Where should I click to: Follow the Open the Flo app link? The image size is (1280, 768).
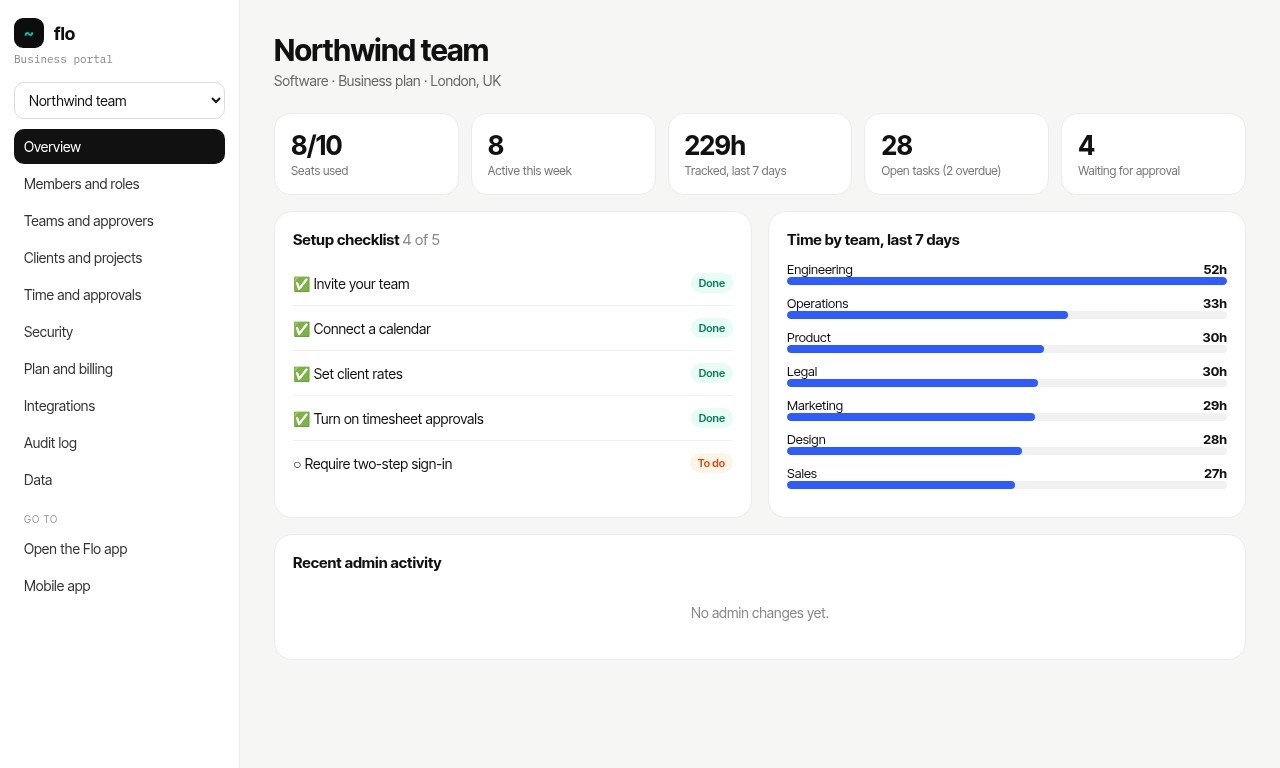tap(119, 549)
